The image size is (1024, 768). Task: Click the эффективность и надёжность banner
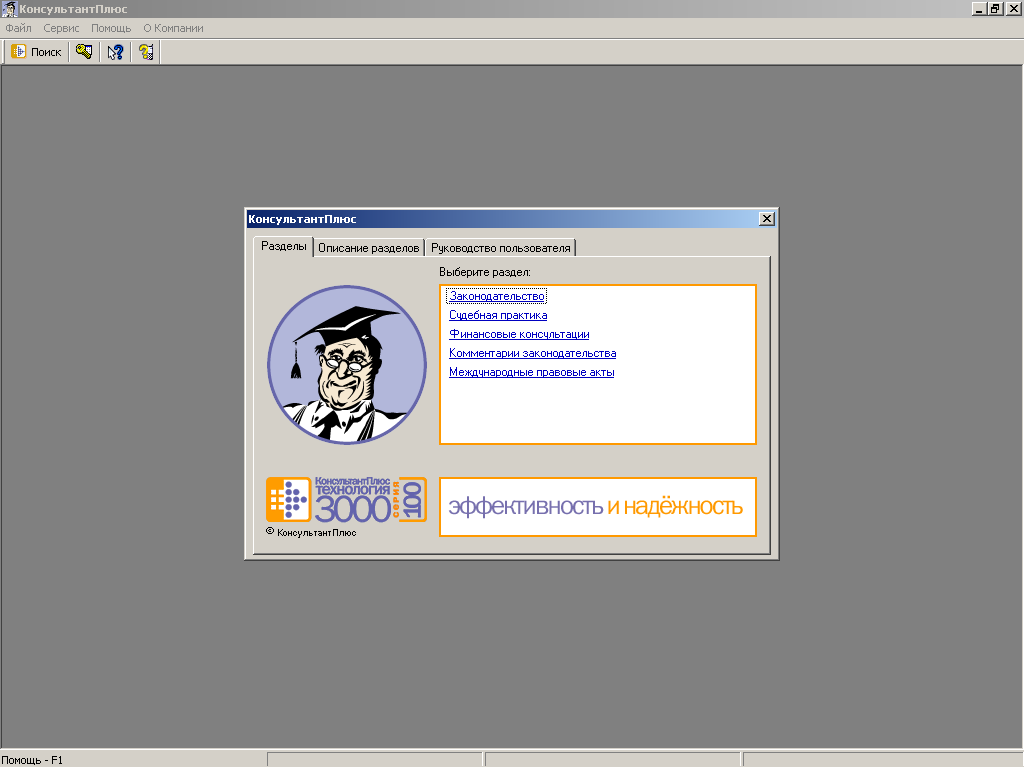(598, 507)
